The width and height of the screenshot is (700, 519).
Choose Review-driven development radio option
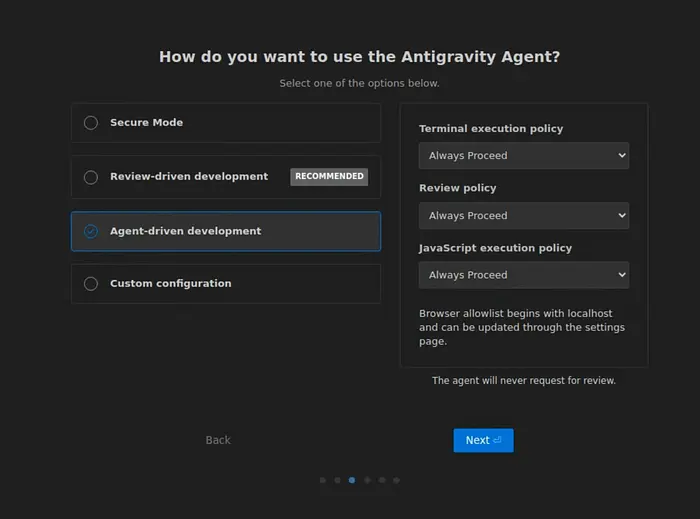(x=91, y=177)
